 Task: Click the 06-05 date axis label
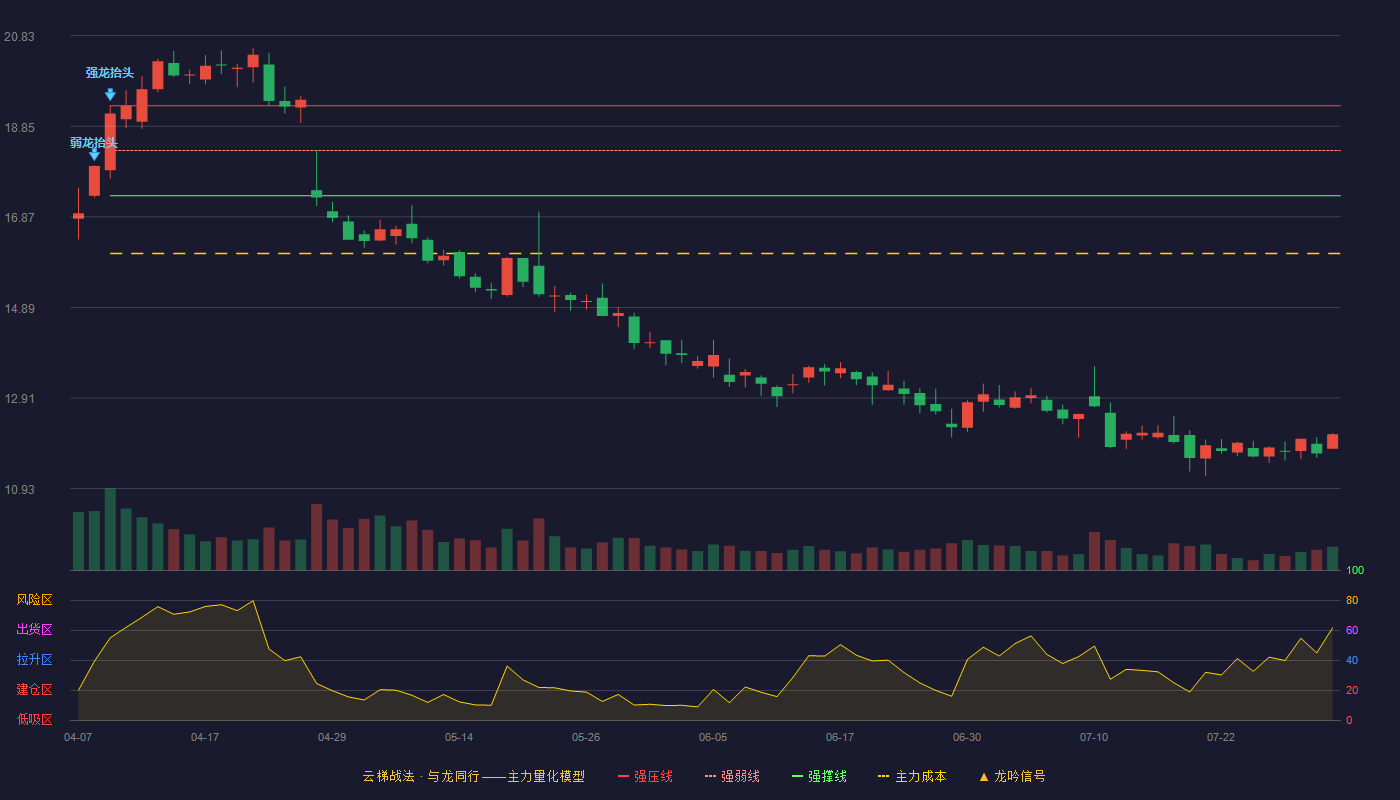tap(713, 737)
